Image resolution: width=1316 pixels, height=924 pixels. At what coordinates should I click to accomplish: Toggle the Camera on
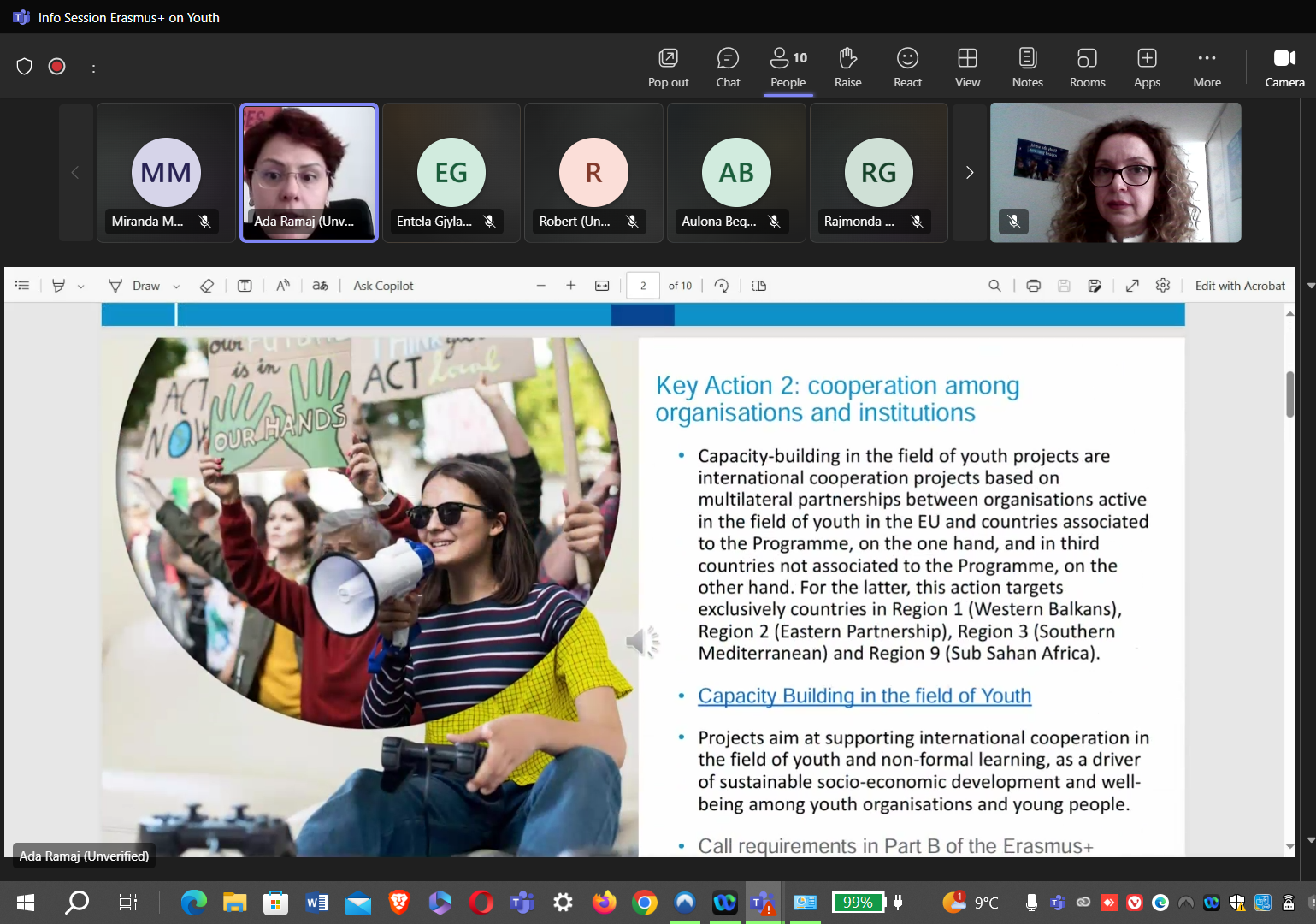pyautogui.click(x=1284, y=68)
